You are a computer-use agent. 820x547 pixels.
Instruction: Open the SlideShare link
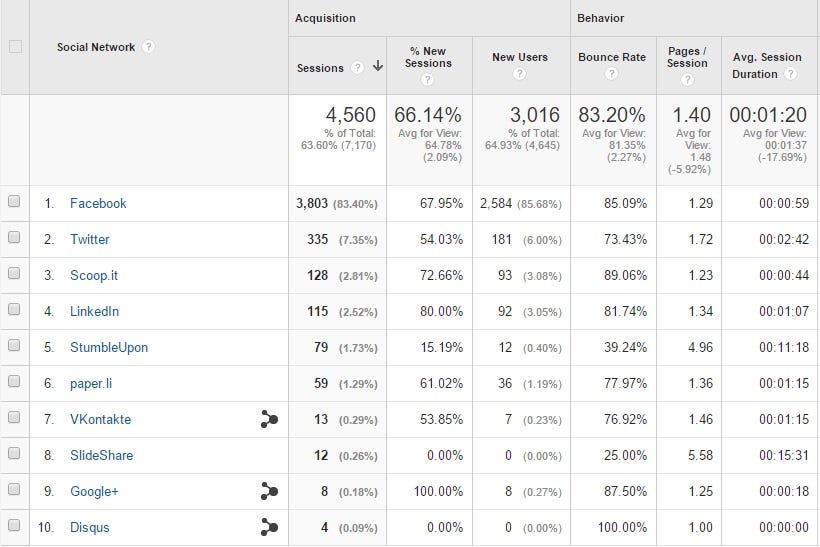click(x=101, y=455)
